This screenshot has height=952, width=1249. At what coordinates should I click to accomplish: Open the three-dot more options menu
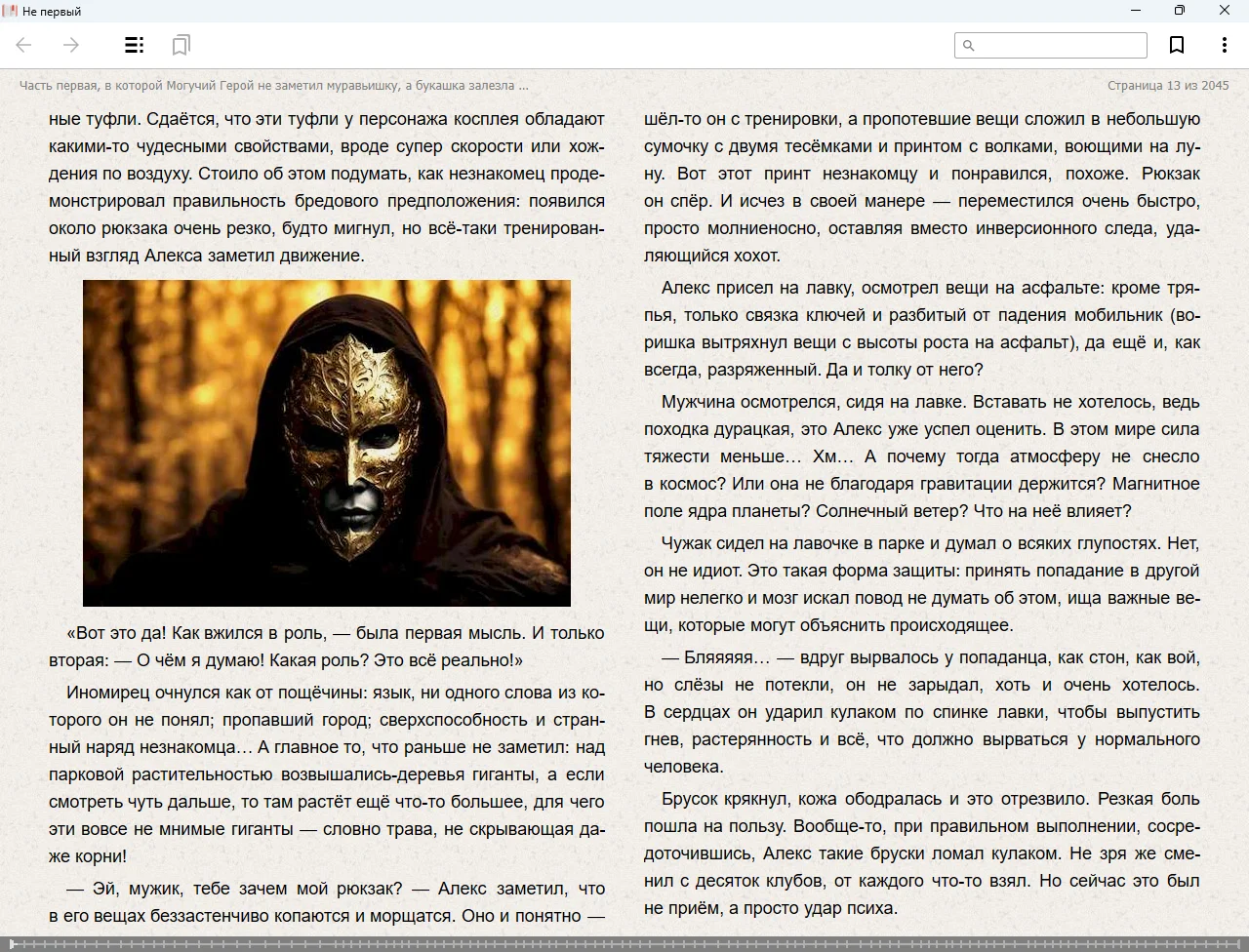point(1224,45)
